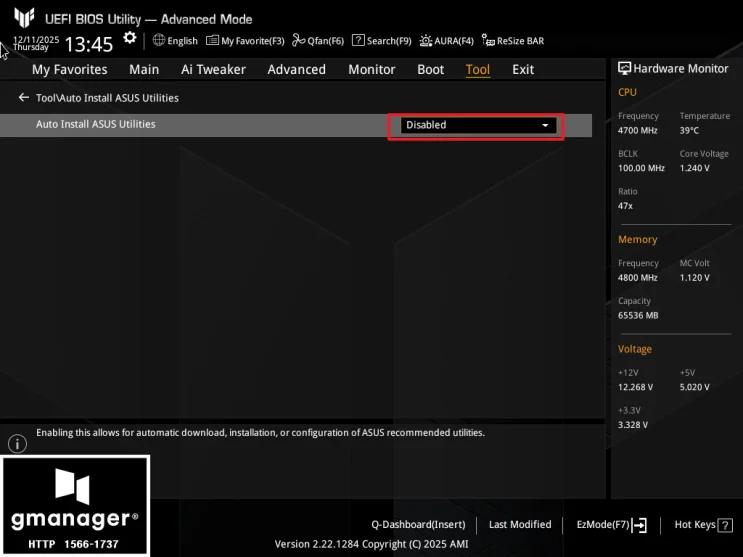Click the Version 2.22.1284 copyright text

372,544
